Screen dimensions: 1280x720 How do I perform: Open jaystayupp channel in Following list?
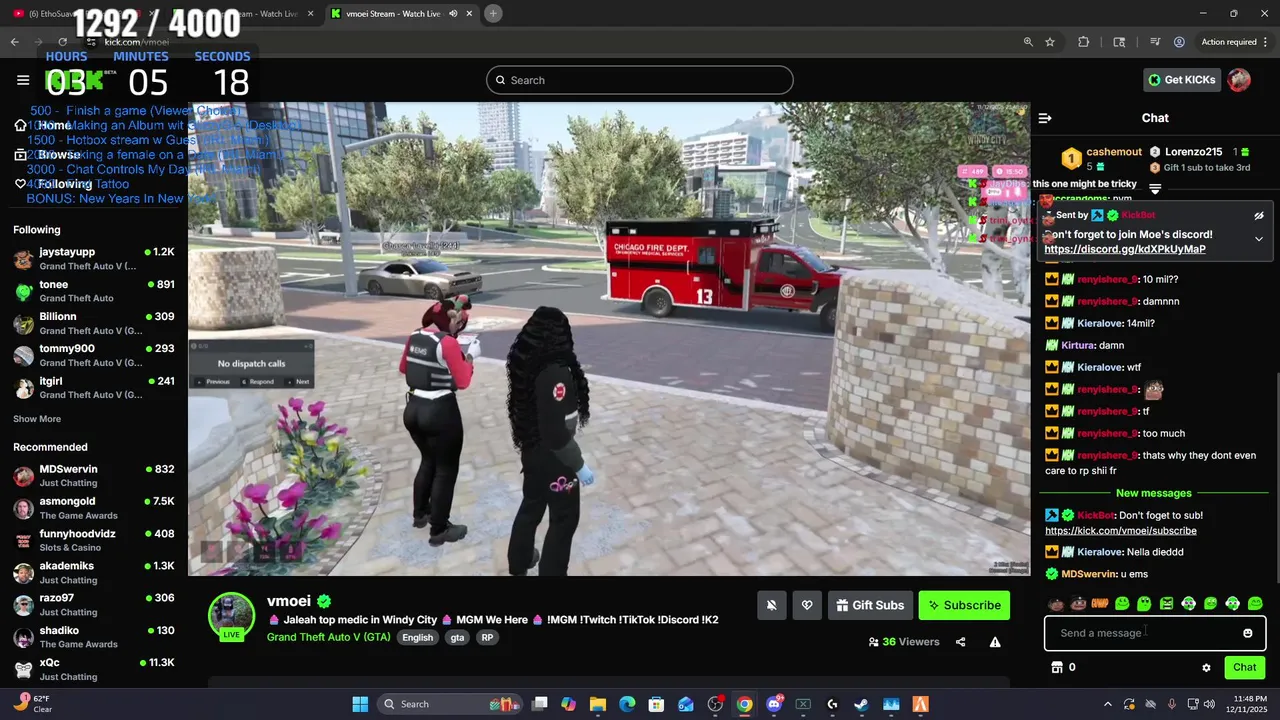coord(94,259)
